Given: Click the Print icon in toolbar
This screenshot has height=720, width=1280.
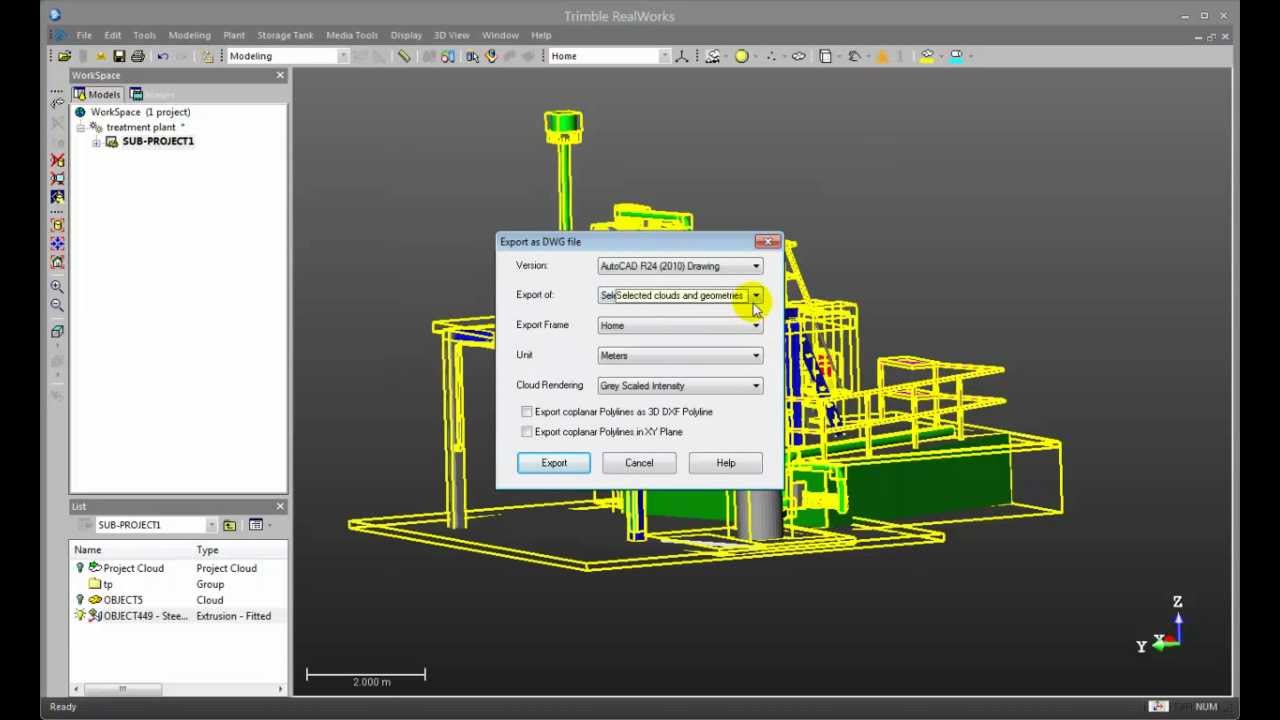Looking at the screenshot, I should (x=138, y=56).
